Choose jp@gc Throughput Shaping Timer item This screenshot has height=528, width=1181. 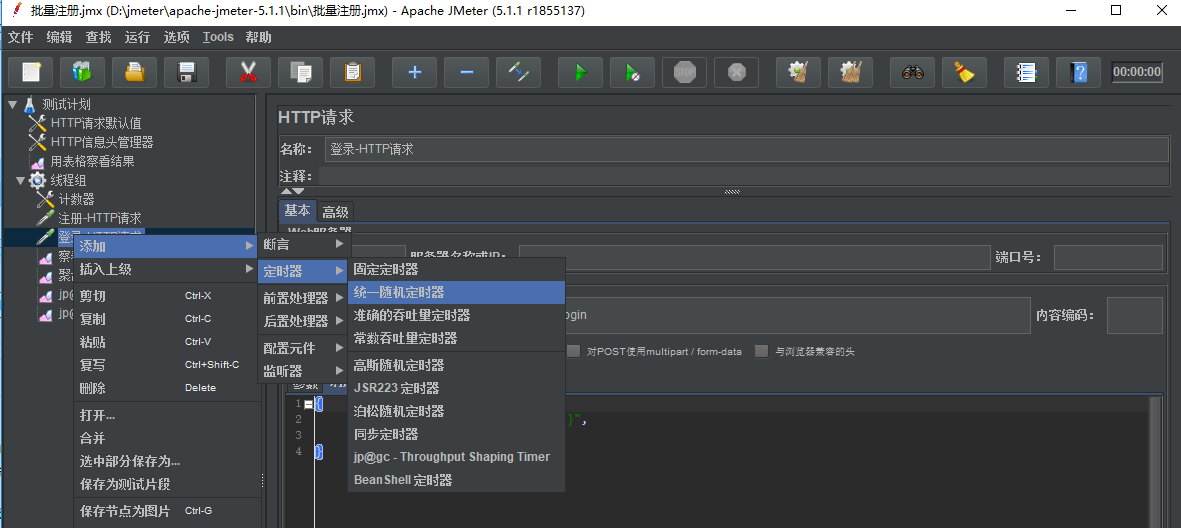coord(456,457)
